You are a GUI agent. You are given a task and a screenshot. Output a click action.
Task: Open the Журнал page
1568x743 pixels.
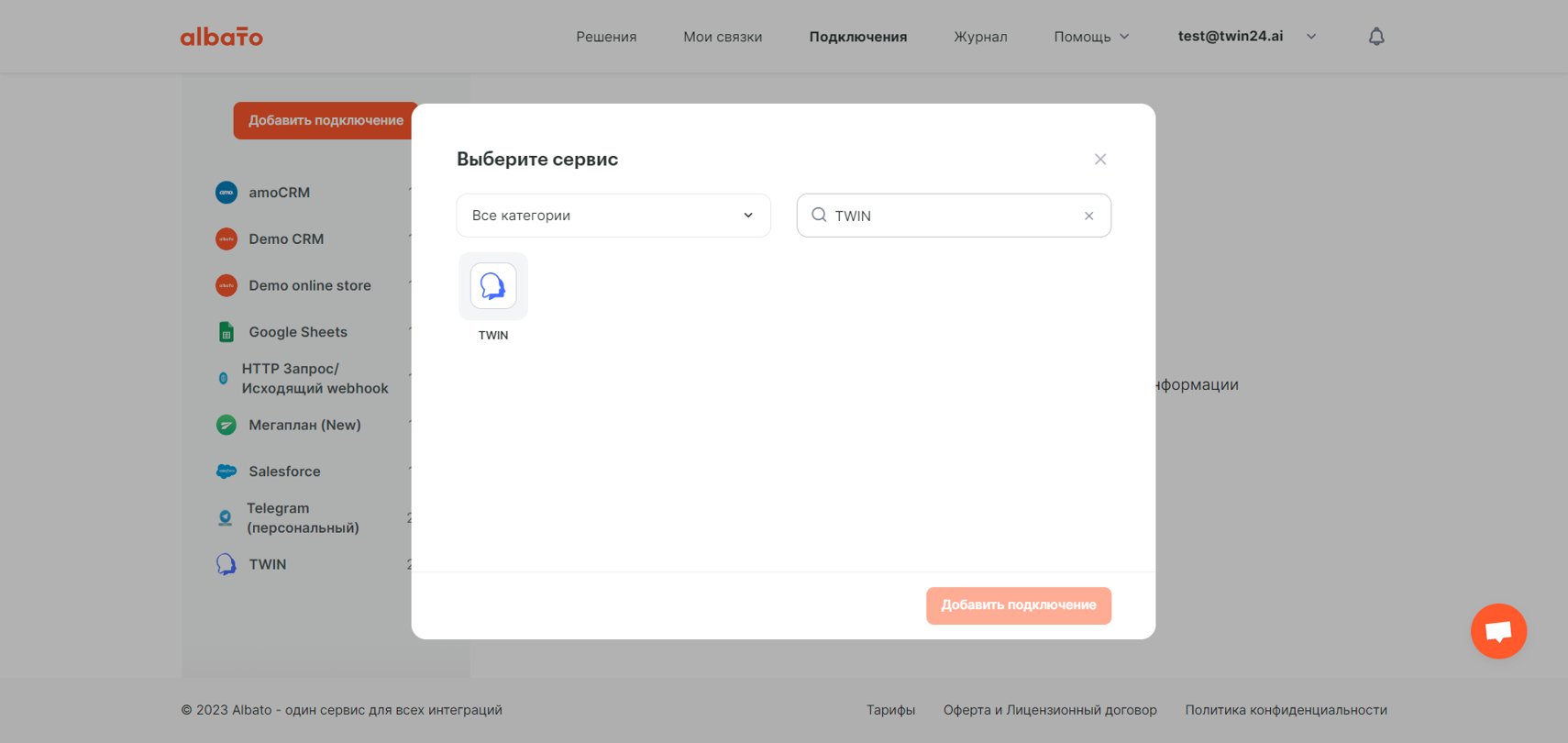(980, 37)
